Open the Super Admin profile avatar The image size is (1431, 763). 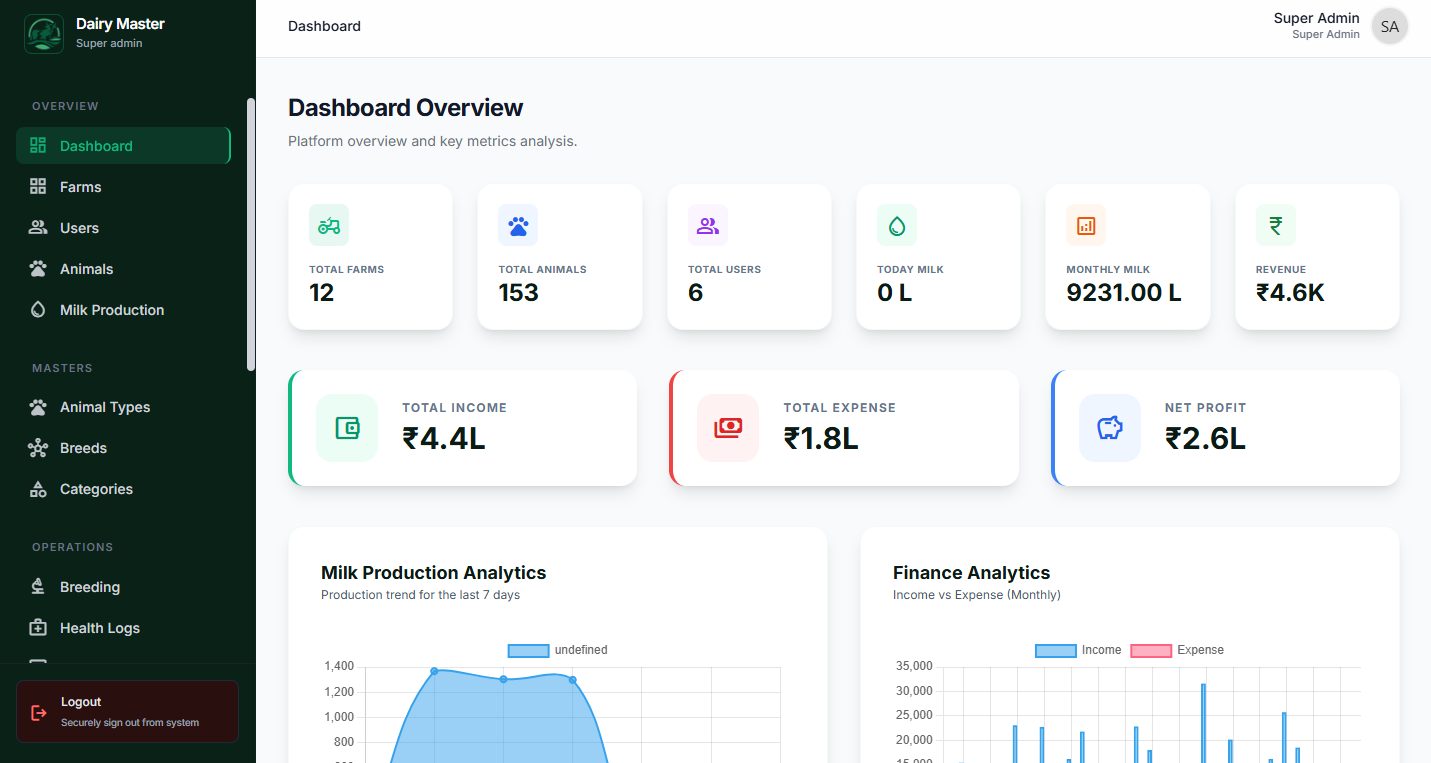1389,26
